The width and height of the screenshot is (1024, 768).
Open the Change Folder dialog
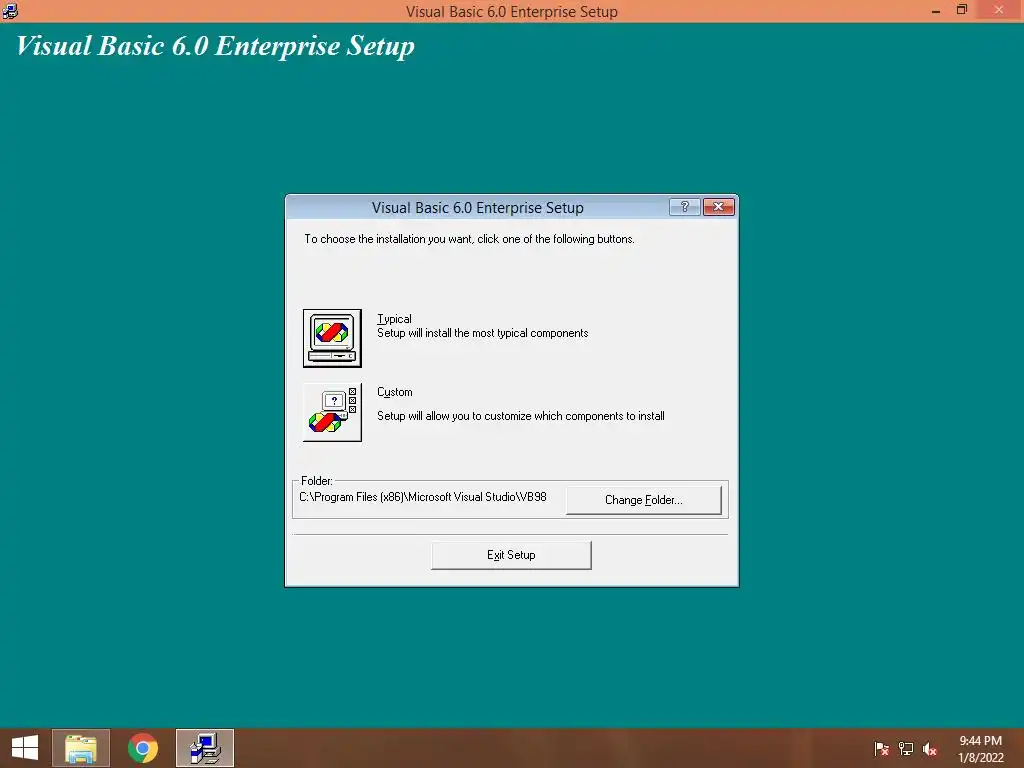coord(643,500)
